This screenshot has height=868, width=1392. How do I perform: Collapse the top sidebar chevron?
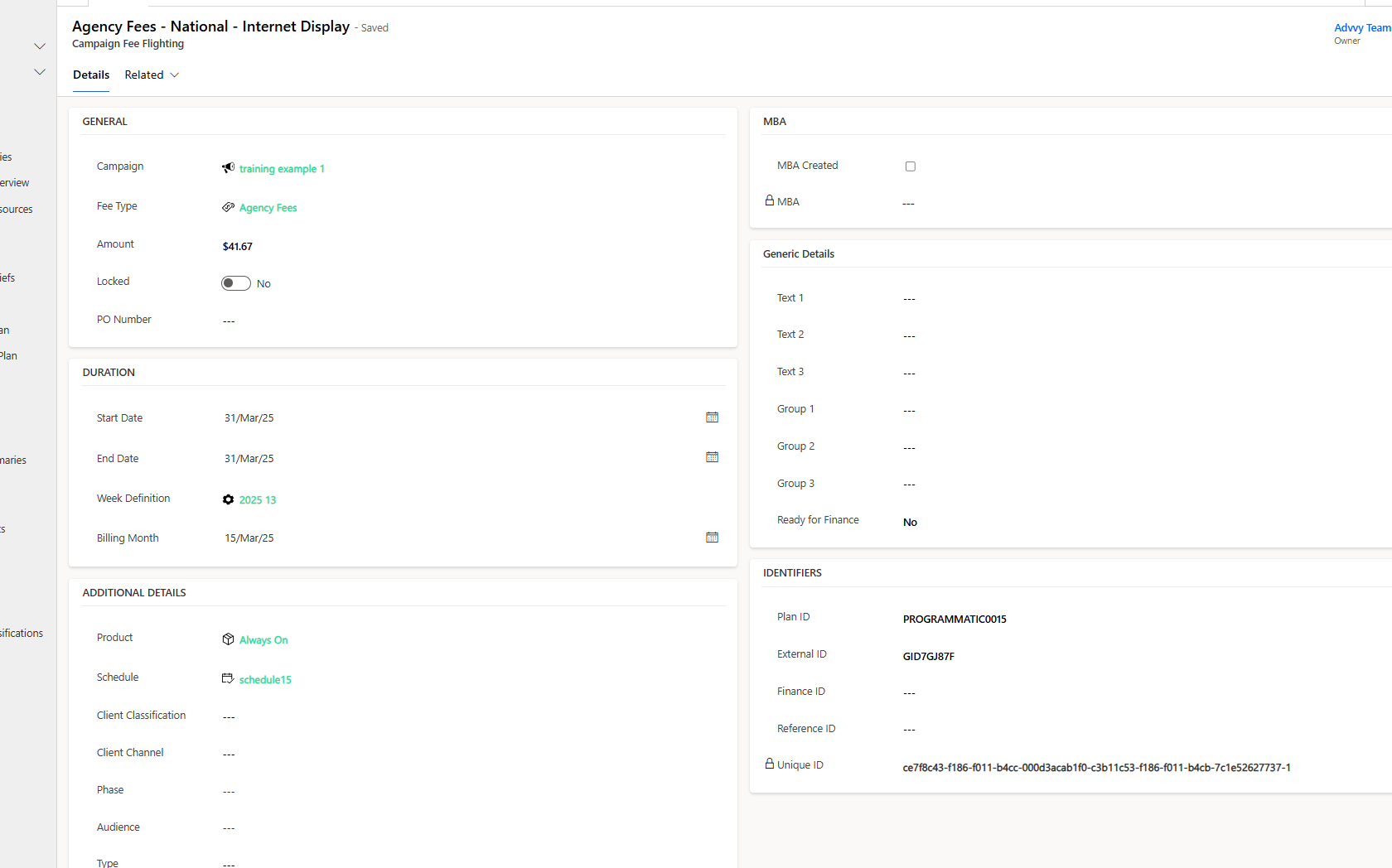coord(39,46)
